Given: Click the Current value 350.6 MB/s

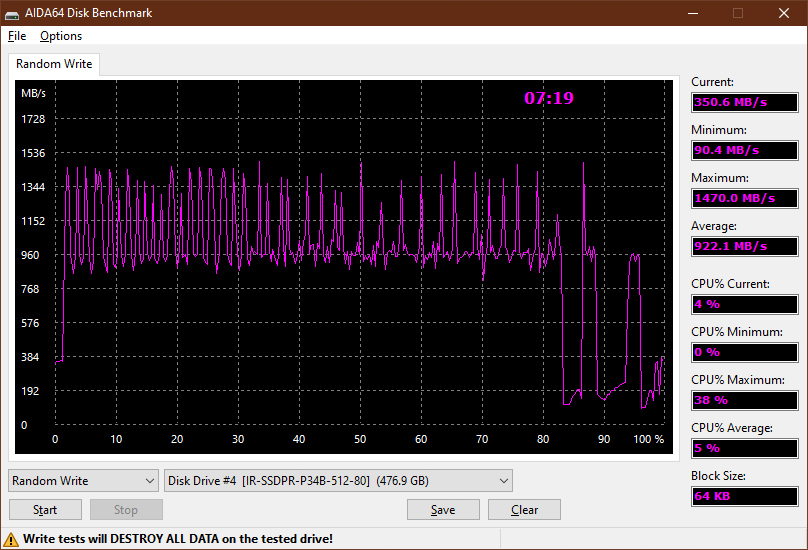Looking at the screenshot, I should [745, 102].
